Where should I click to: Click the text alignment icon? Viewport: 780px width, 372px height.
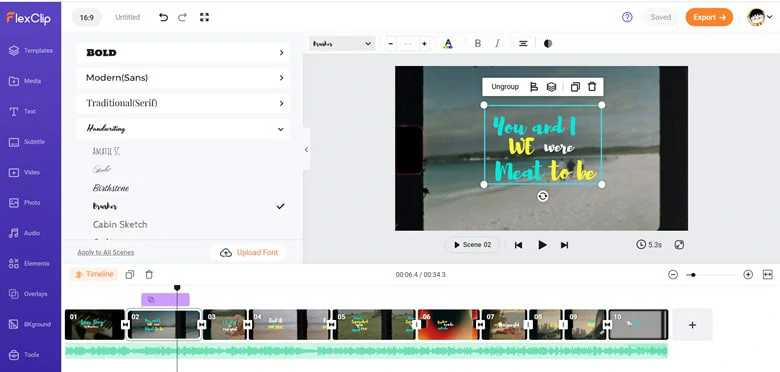(x=523, y=44)
